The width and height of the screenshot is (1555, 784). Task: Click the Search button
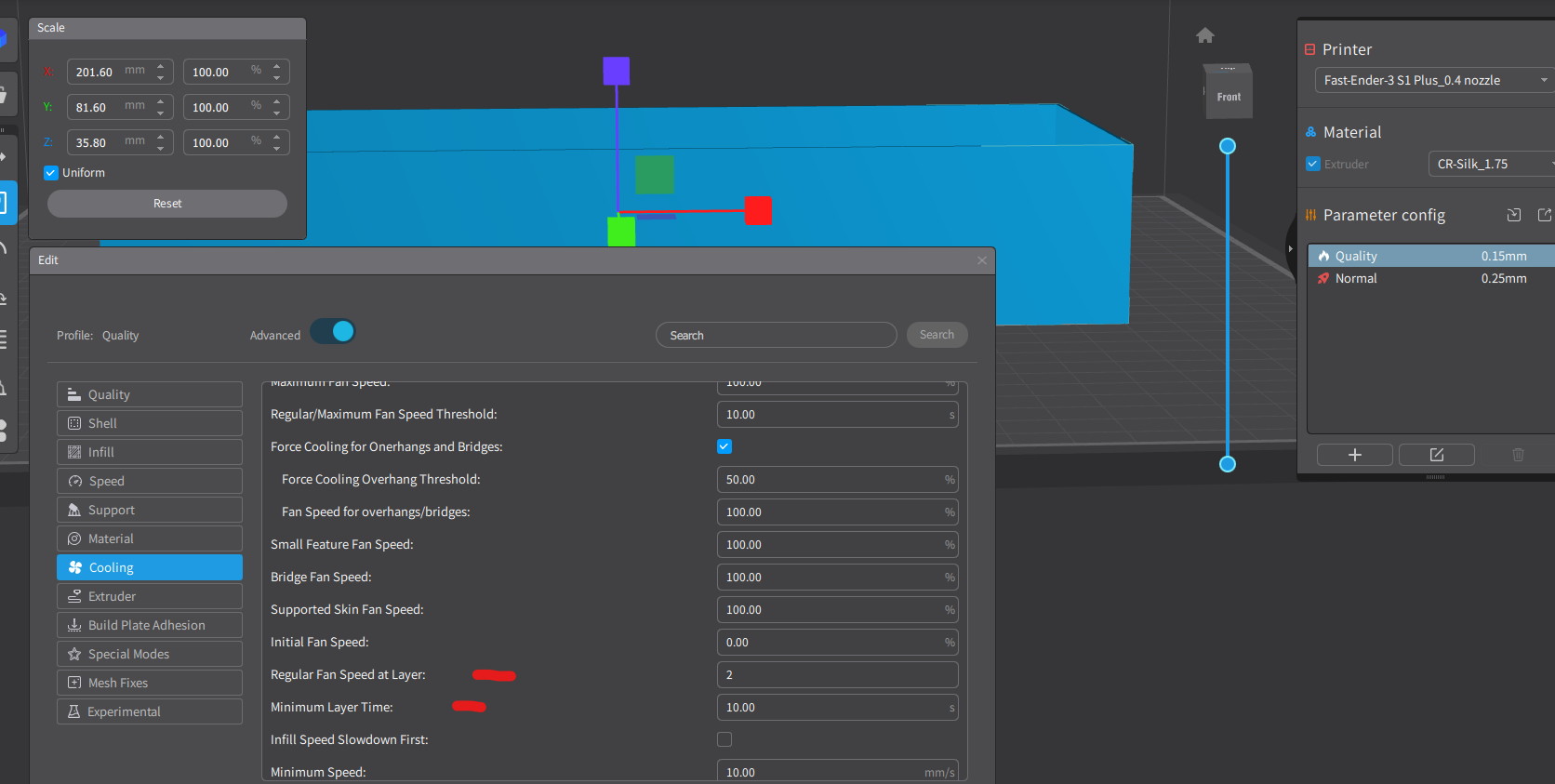[937, 335]
